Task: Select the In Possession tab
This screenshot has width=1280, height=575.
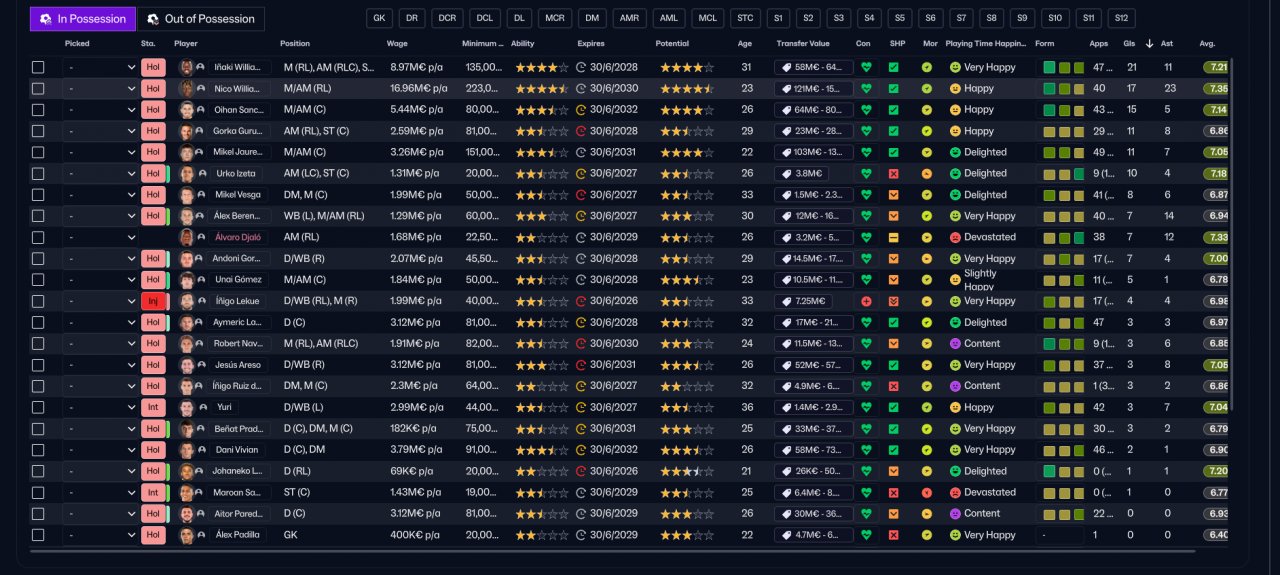Action: [83, 19]
